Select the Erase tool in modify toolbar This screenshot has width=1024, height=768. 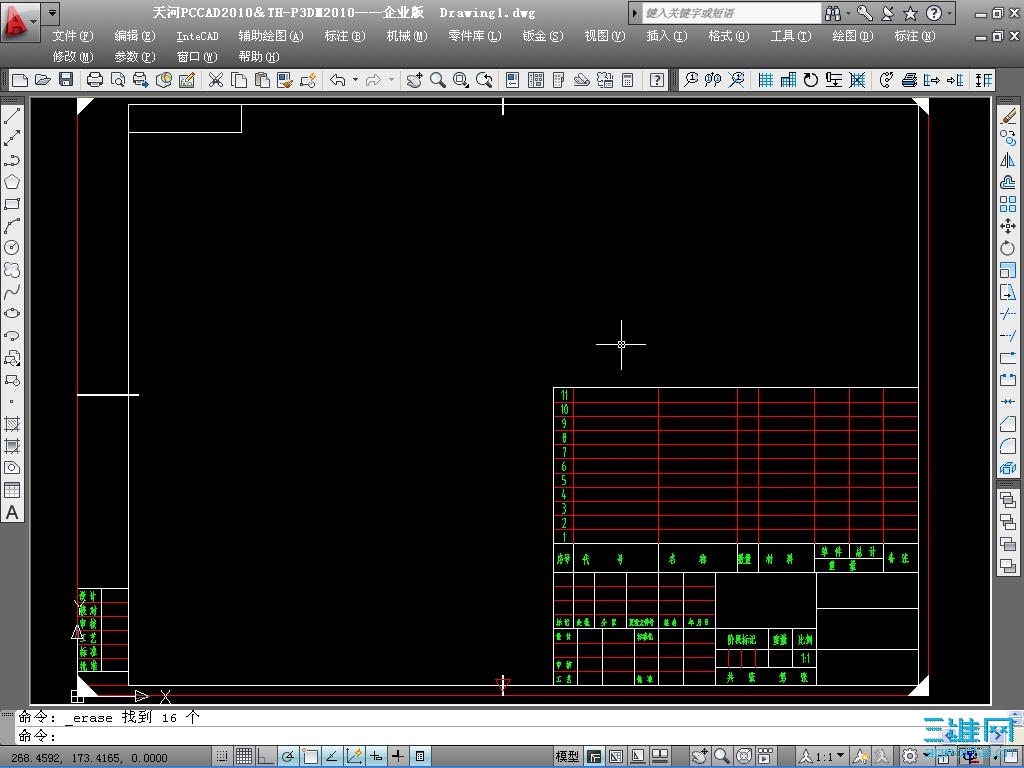point(1008,116)
